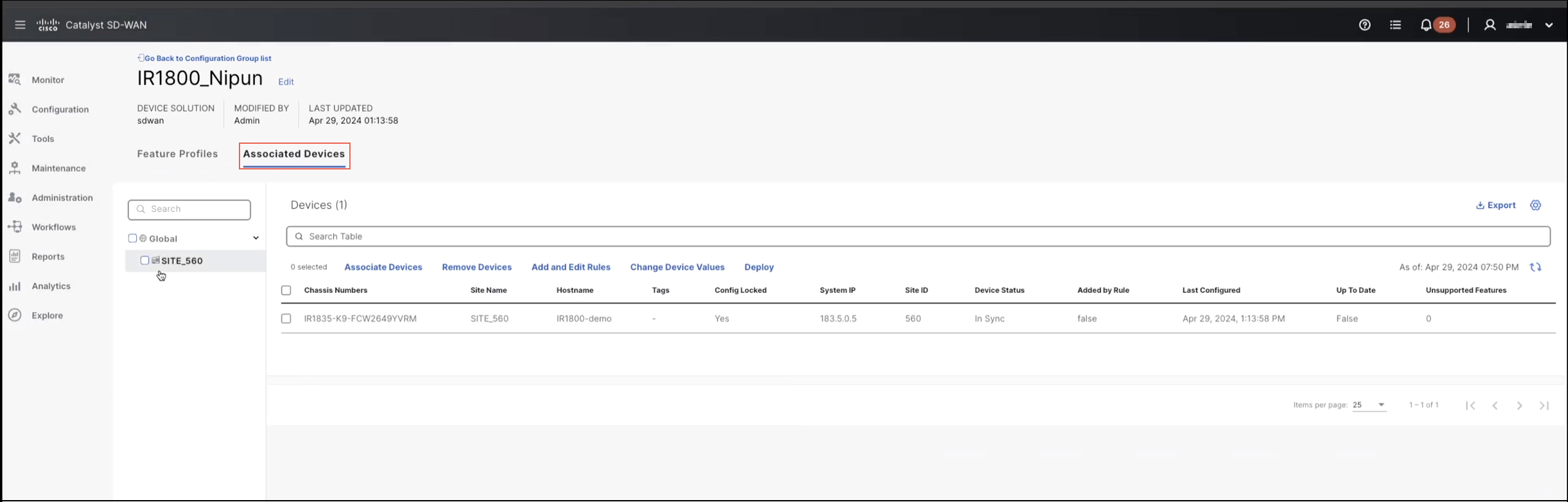Viewport: 1568px width, 502px height.
Task: Go to first page icon
Action: 1470,405
